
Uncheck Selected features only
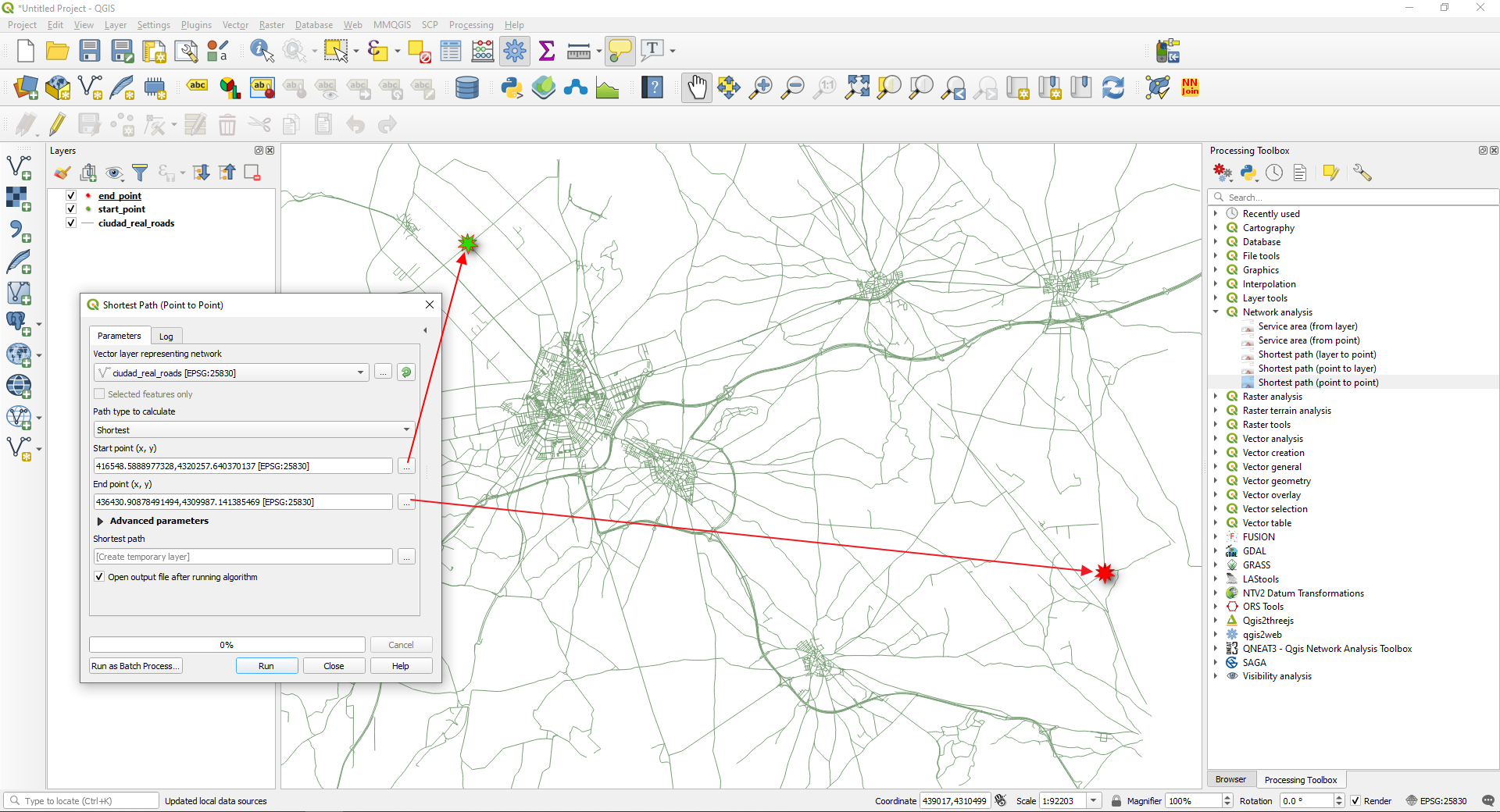click(x=99, y=394)
